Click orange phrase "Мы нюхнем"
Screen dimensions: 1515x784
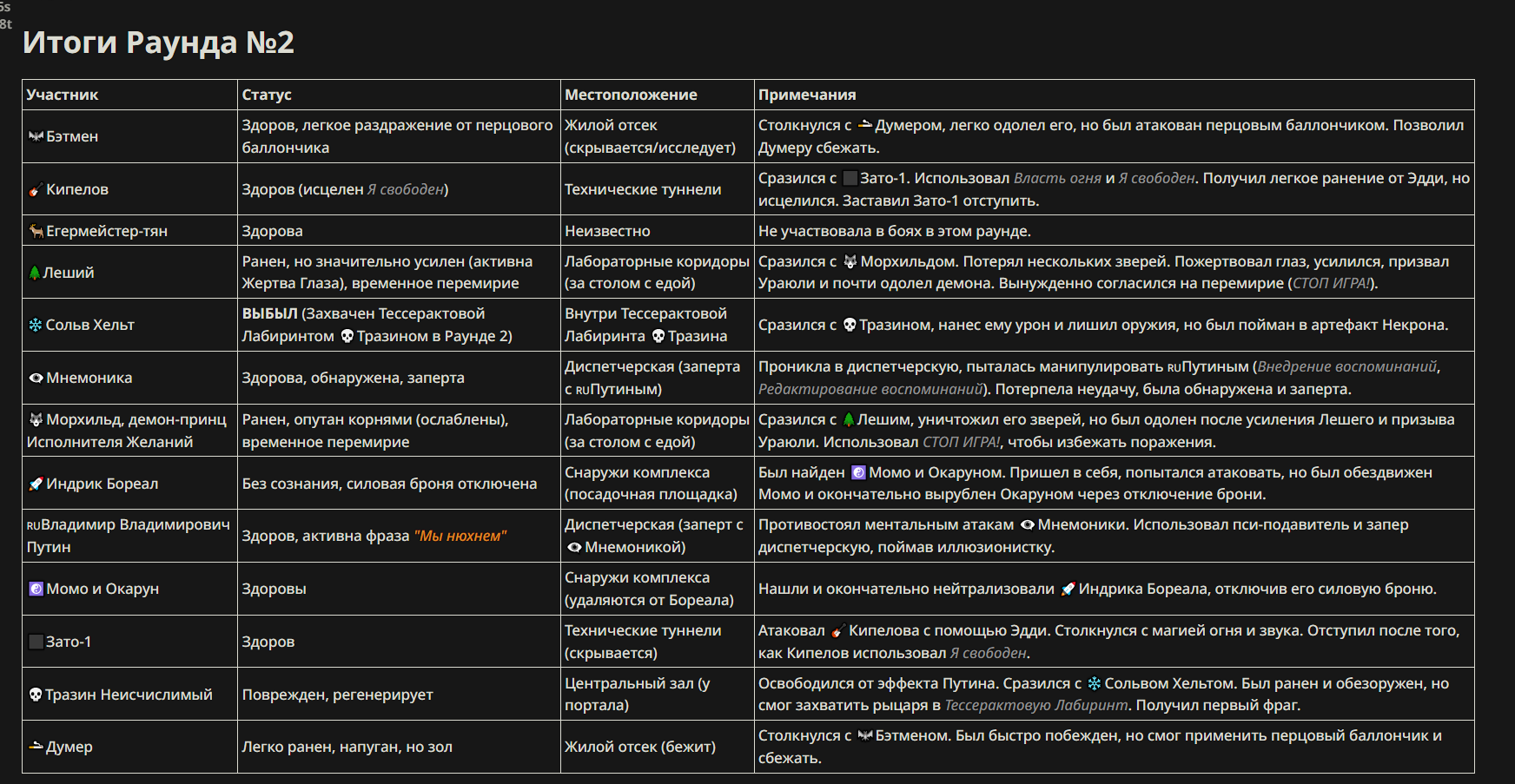[460, 537]
